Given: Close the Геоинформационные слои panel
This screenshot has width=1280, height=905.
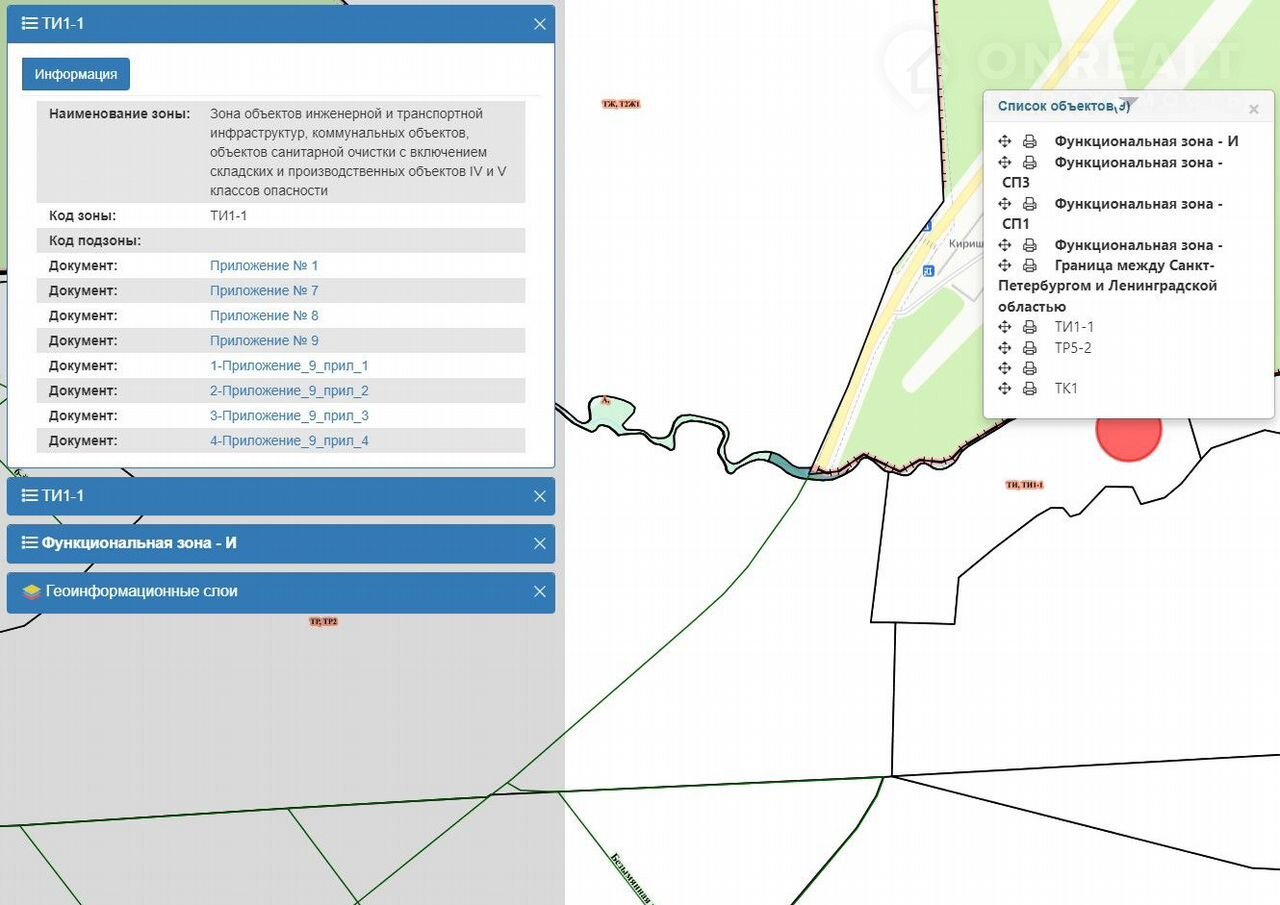Looking at the screenshot, I should tap(540, 592).
